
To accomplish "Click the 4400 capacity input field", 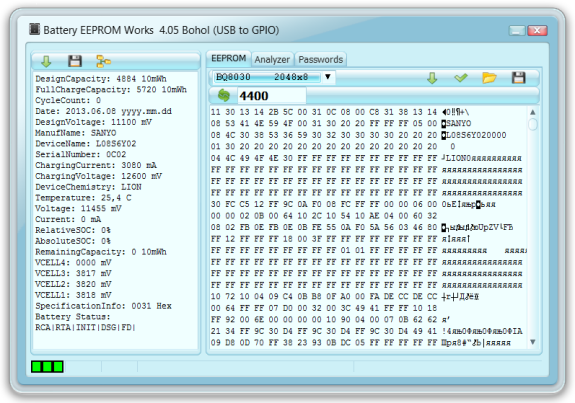I will tap(271, 96).
